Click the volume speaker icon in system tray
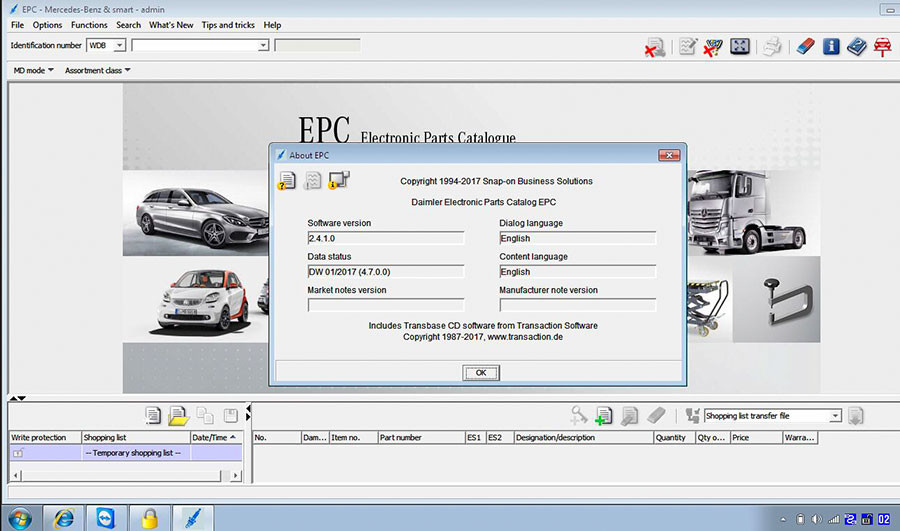The image size is (900, 531). coord(816,520)
